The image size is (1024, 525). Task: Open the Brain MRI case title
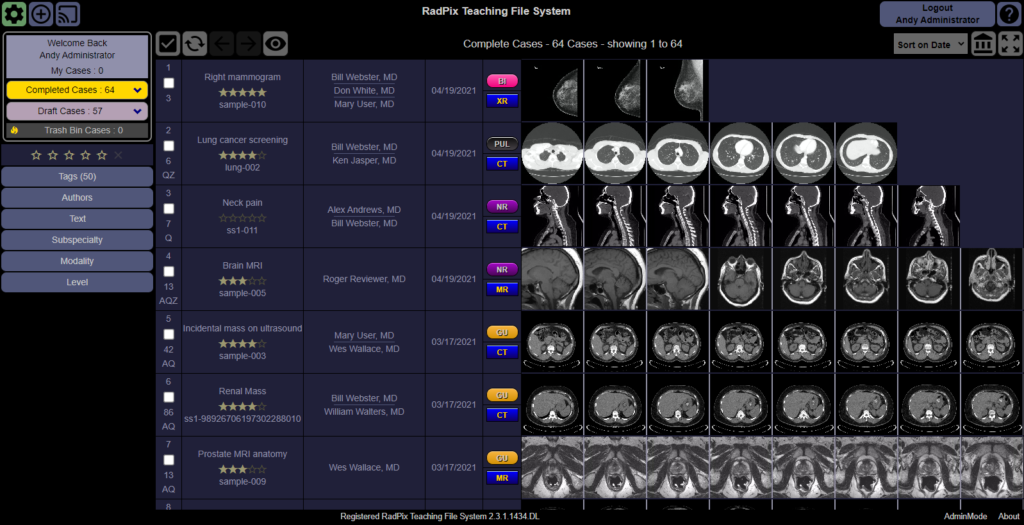pyautogui.click(x=242, y=266)
